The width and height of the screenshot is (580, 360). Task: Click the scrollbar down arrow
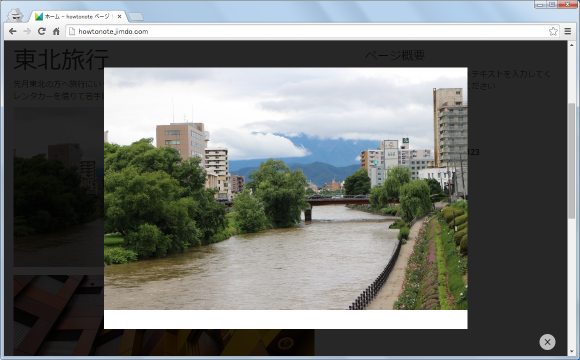(x=572, y=352)
